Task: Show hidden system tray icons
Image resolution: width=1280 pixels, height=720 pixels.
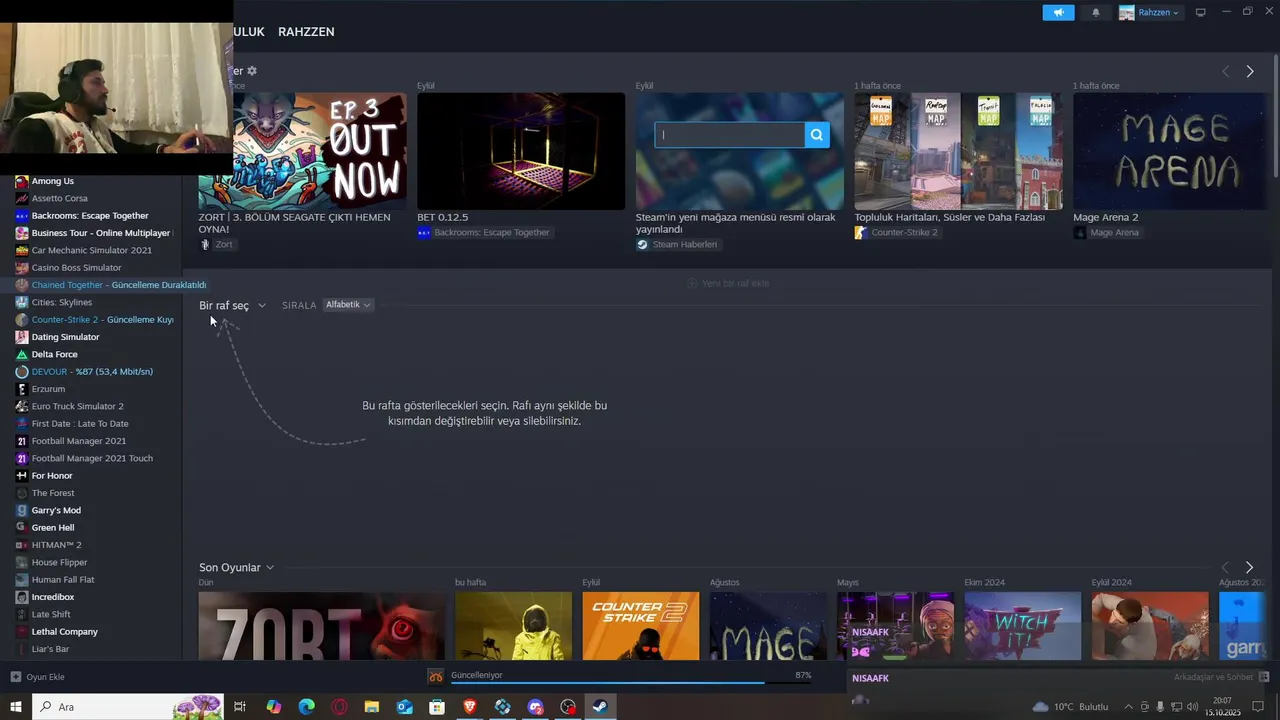Action: [x=1129, y=707]
